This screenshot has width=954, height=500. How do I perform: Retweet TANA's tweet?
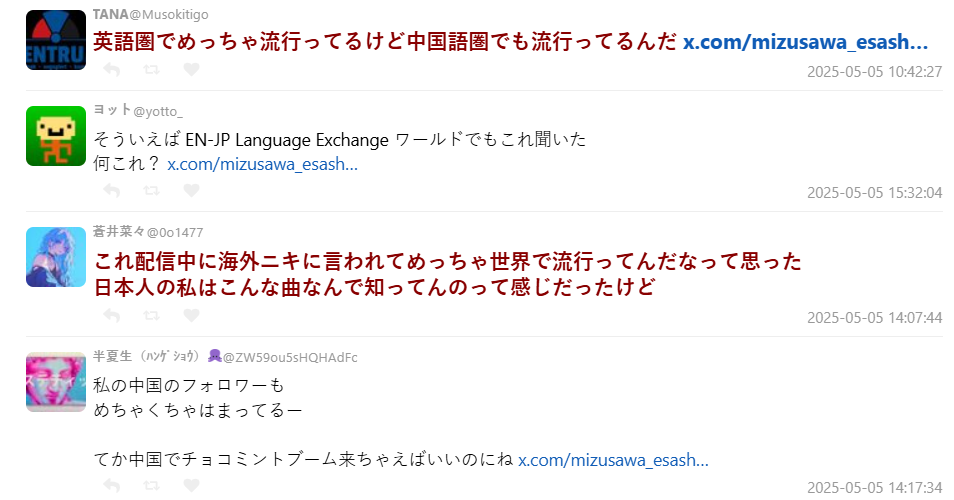point(152,70)
